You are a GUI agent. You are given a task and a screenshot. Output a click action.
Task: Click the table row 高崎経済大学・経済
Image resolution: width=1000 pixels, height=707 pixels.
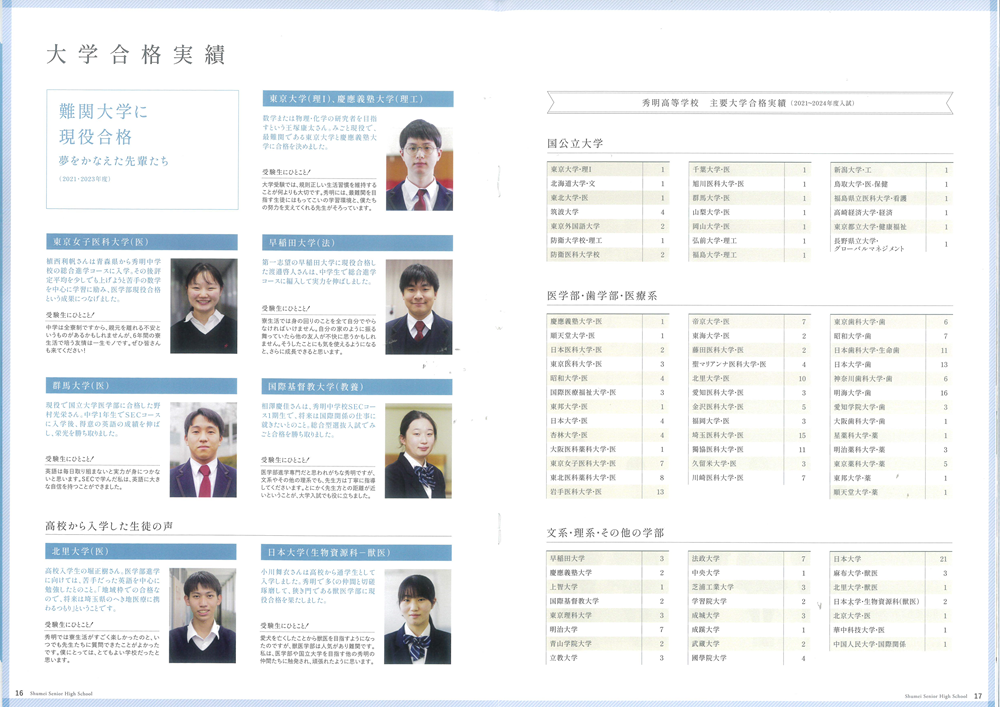[892, 212]
